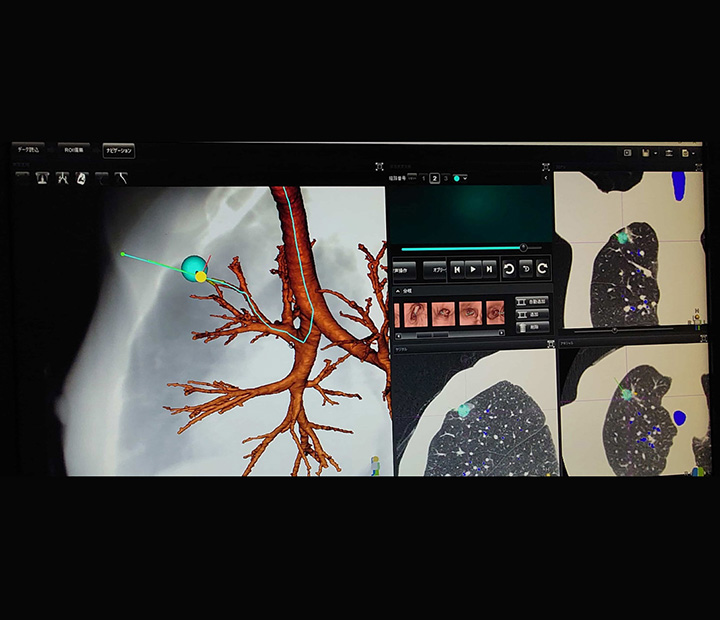Play the virtual bronchoscopy navigation

pyautogui.click(x=472, y=269)
